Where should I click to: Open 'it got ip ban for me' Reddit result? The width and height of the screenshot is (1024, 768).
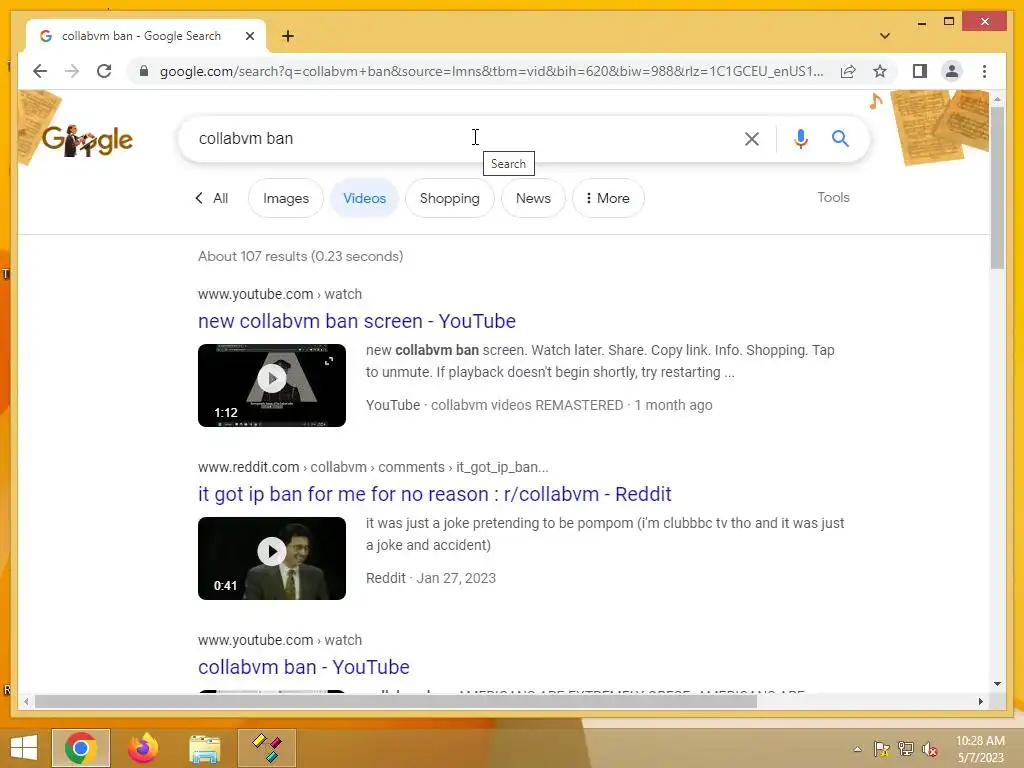point(434,494)
